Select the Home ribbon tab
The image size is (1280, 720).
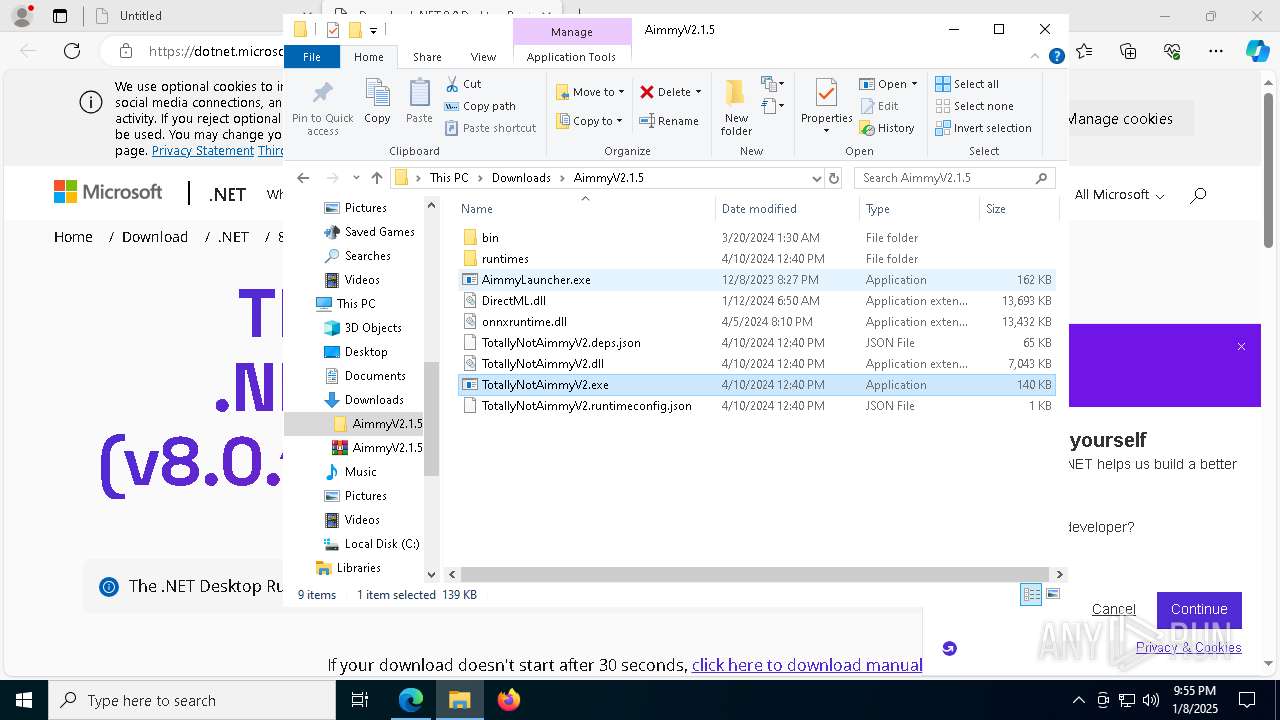[368, 57]
